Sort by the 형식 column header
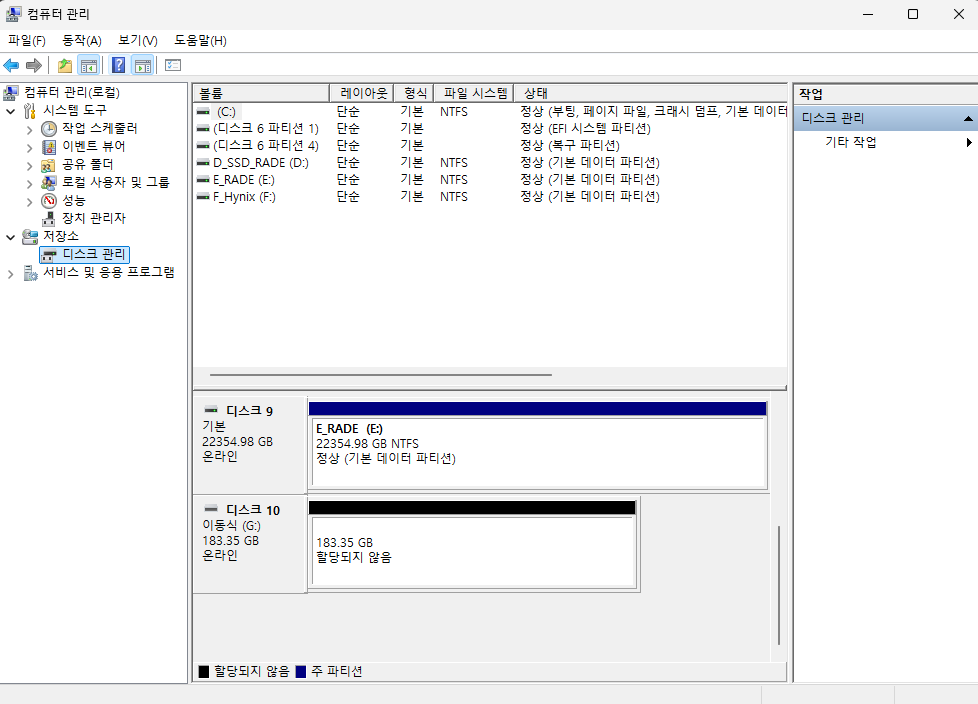Image resolution: width=978 pixels, height=704 pixels. 414,94
